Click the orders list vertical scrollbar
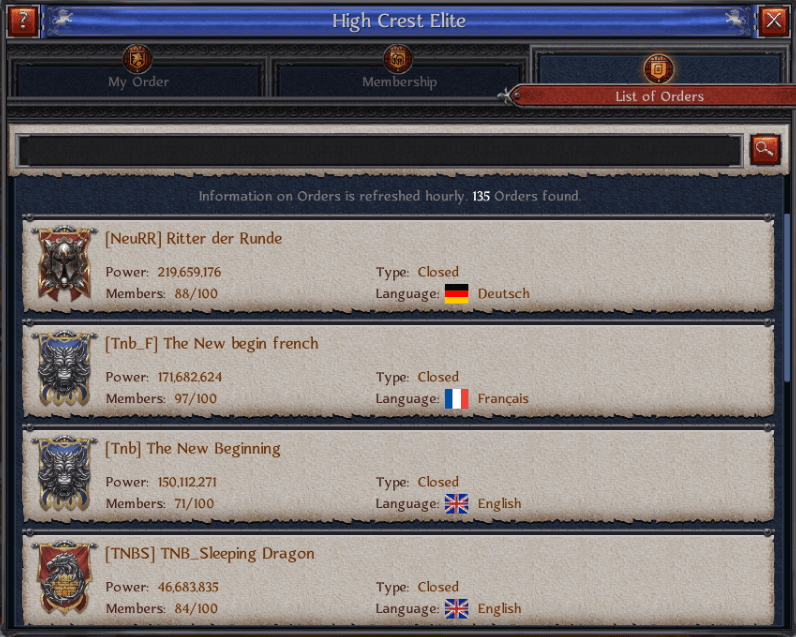The height and width of the screenshot is (637, 796). coord(786,297)
